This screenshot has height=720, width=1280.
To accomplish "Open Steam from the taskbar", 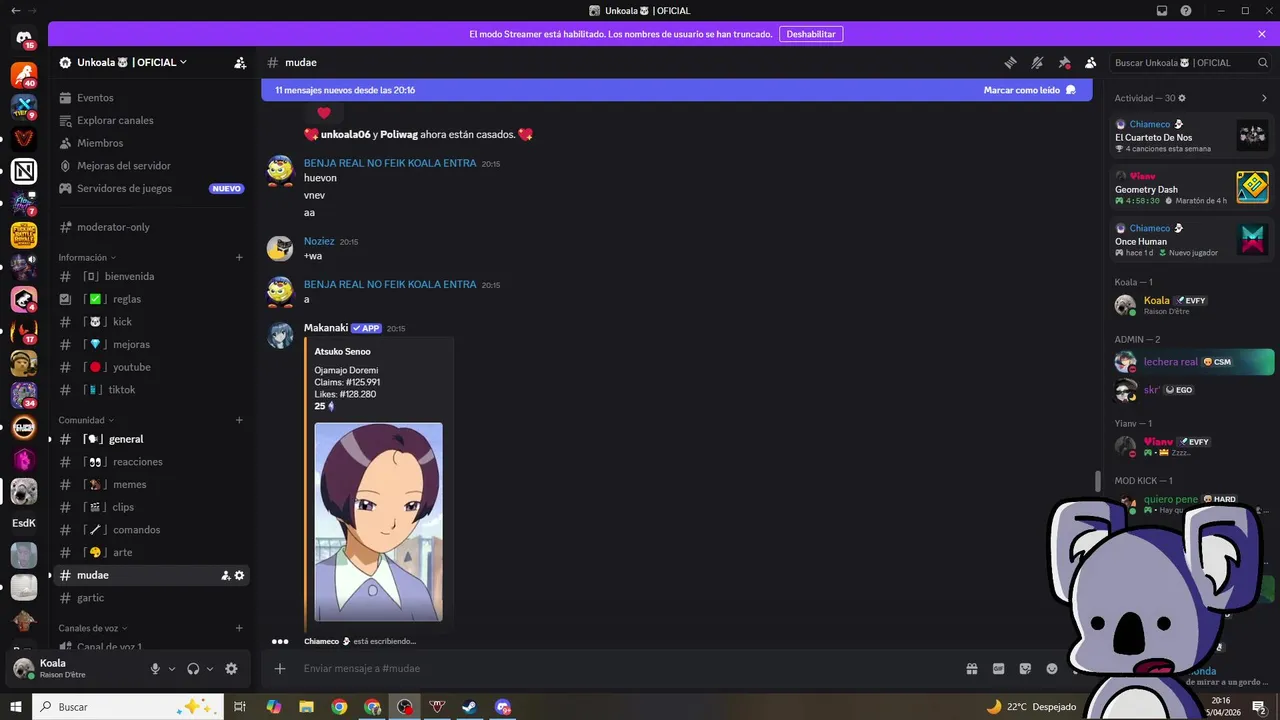I will coord(469,707).
